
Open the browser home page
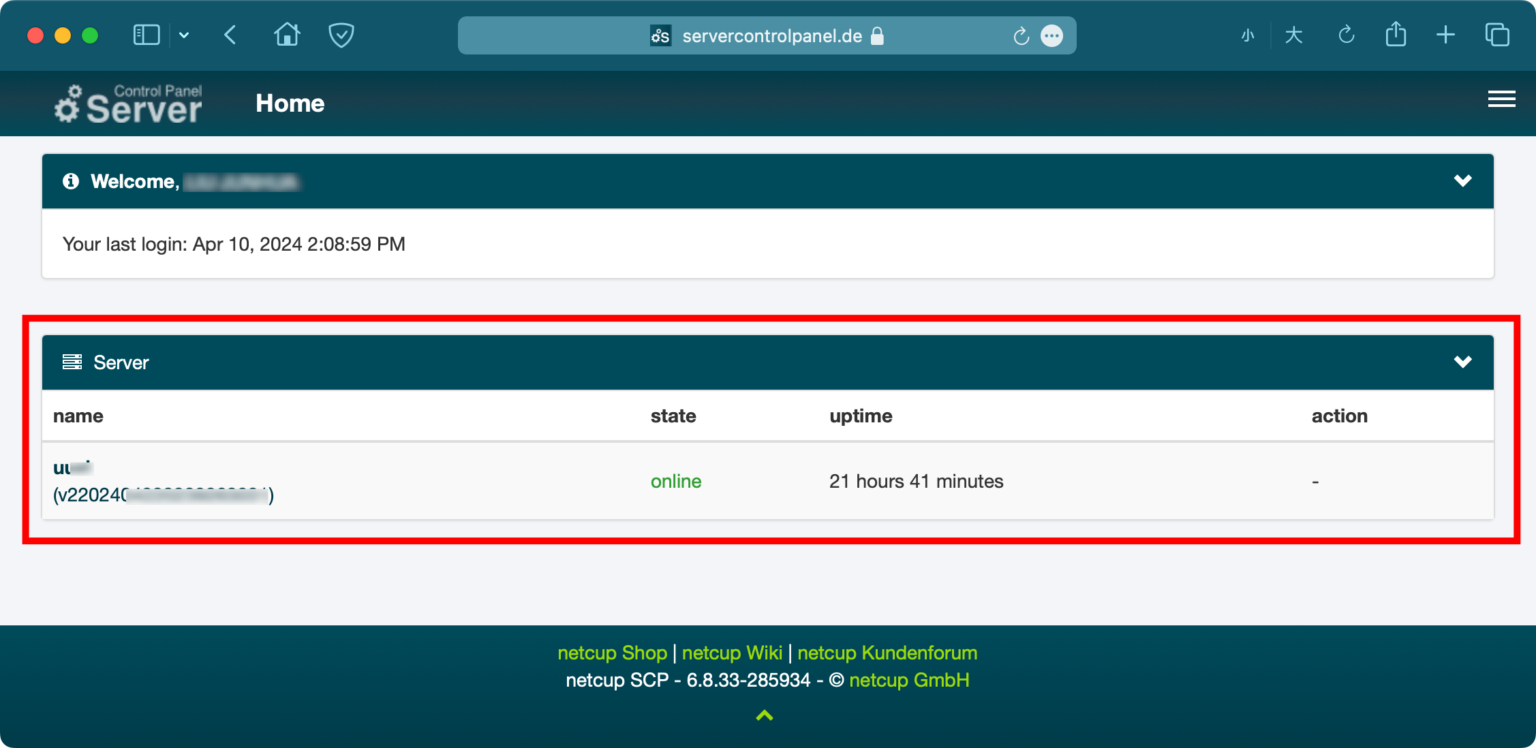point(287,35)
